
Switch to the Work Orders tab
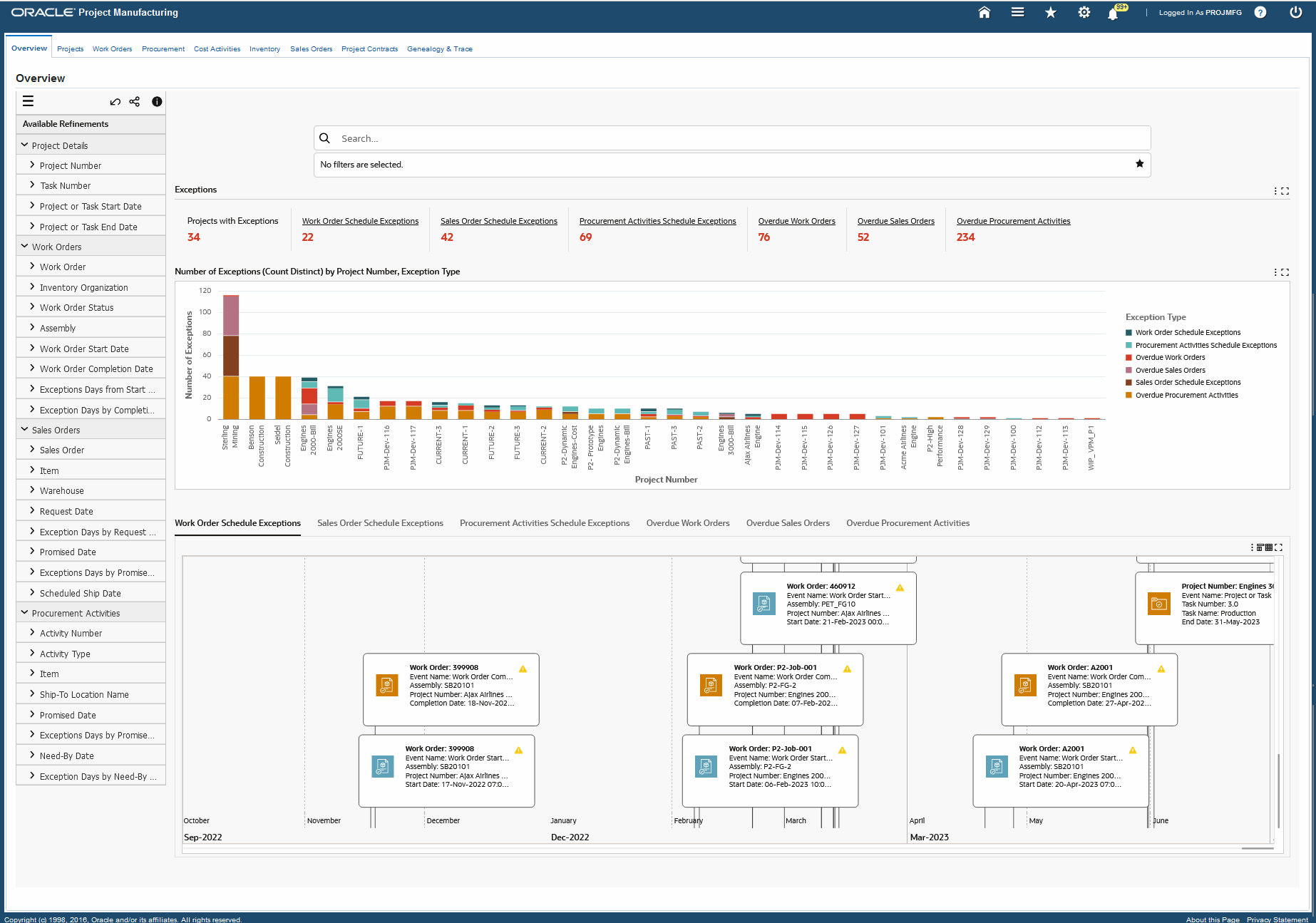[112, 49]
